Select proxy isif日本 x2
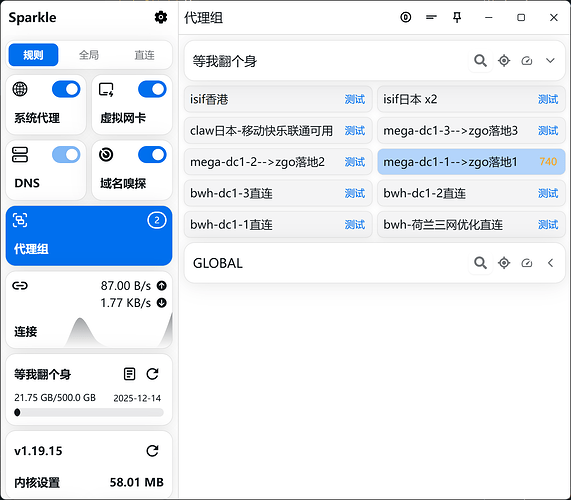The height and width of the screenshot is (500, 571). coord(471,99)
